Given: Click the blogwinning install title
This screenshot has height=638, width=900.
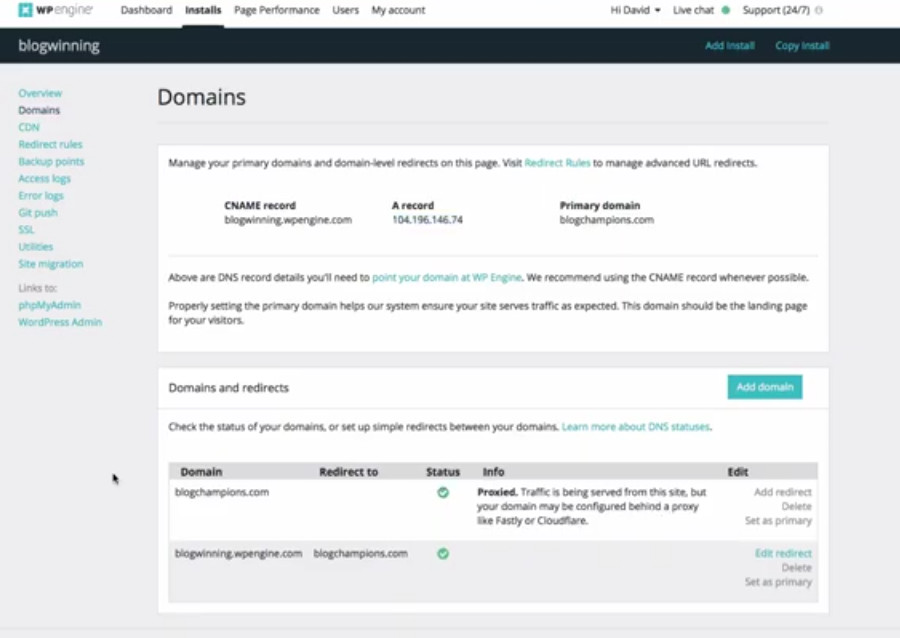Looking at the screenshot, I should pyautogui.click(x=59, y=45).
